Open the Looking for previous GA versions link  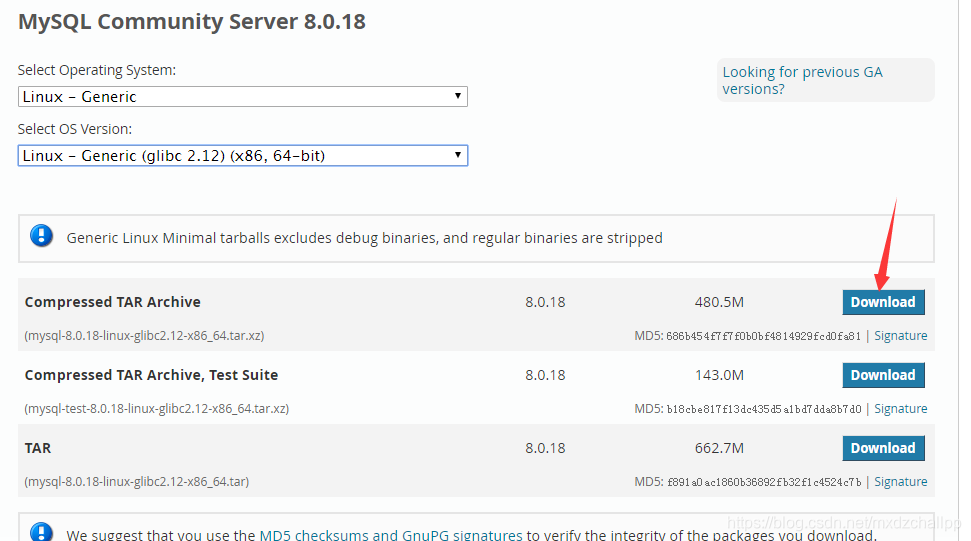[803, 80]
